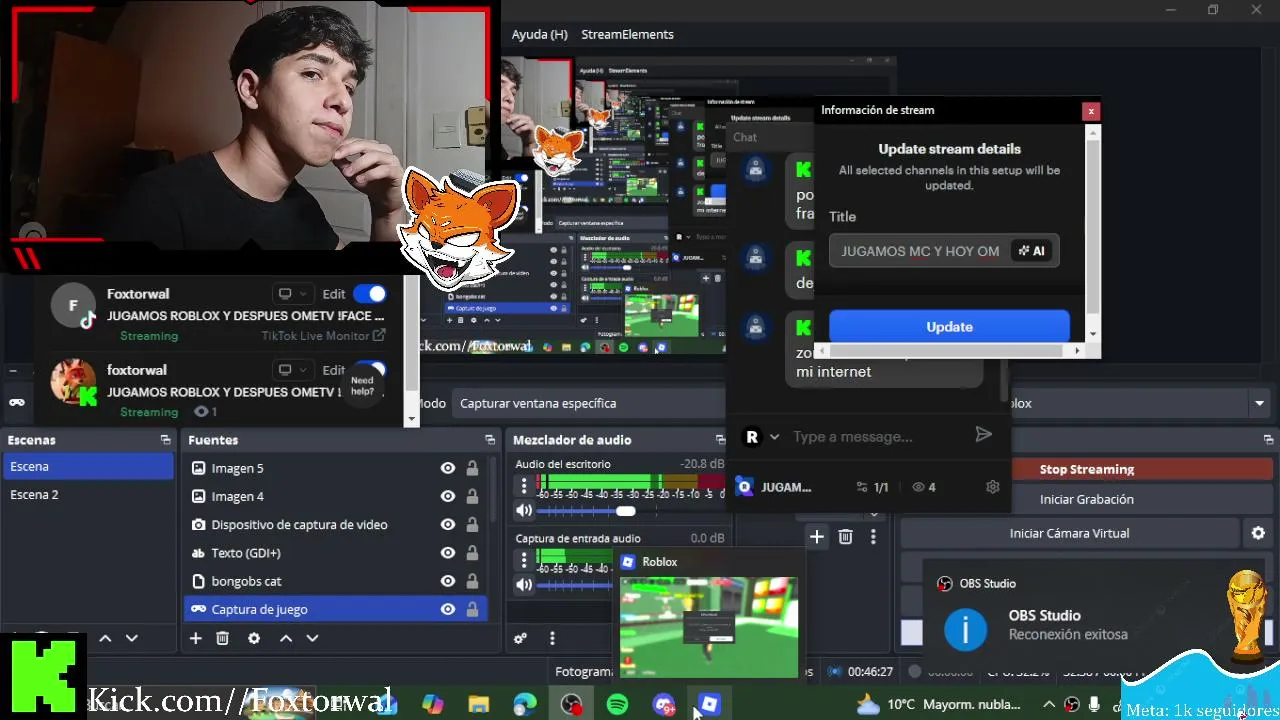The width and height of the screenshot is (1280, 720).
Task: Toggle lock on Imagen 5 source
Action: (x=472, y=468)
